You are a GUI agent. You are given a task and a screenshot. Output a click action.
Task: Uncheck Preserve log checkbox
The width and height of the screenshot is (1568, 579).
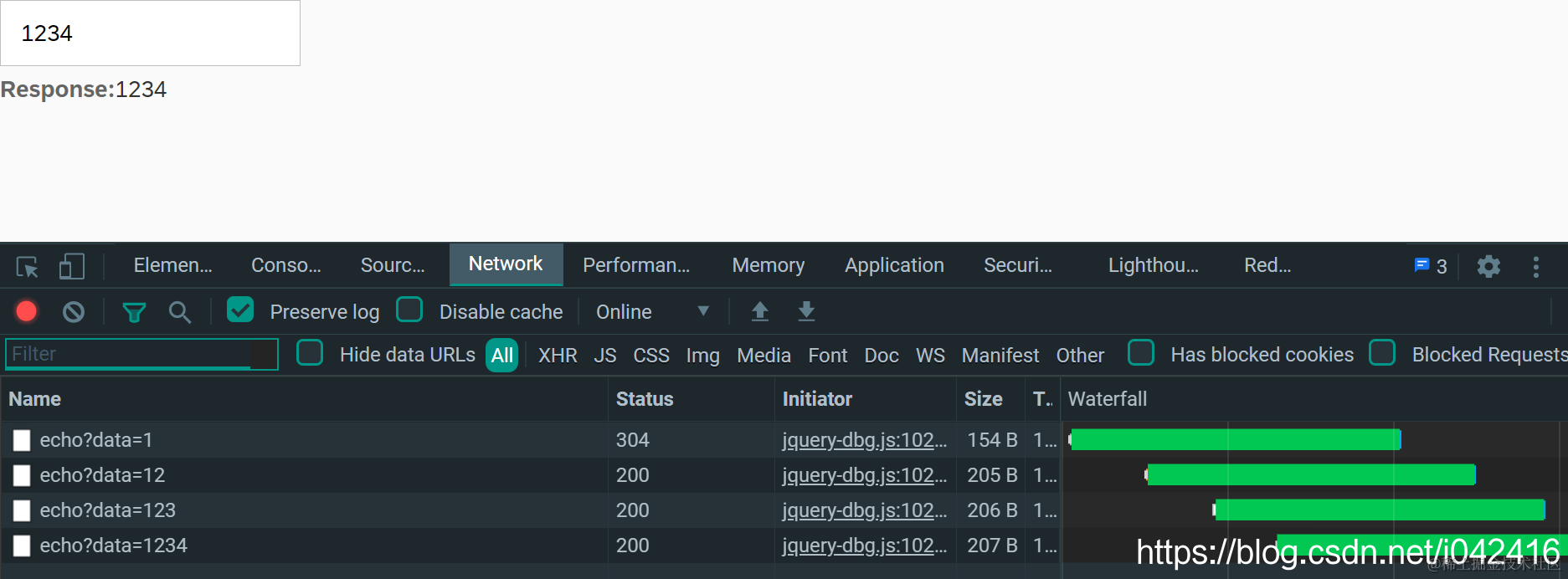pos(240,310)
